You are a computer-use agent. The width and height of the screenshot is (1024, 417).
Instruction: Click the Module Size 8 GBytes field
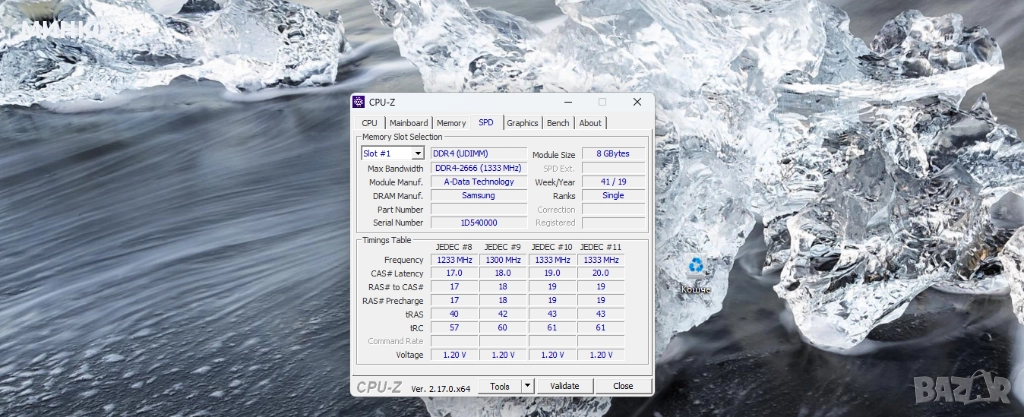613,154
